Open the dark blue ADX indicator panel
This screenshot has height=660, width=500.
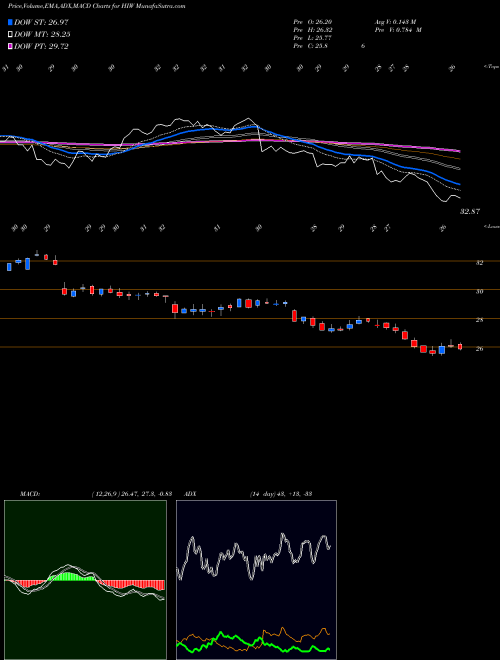[256, 580]
